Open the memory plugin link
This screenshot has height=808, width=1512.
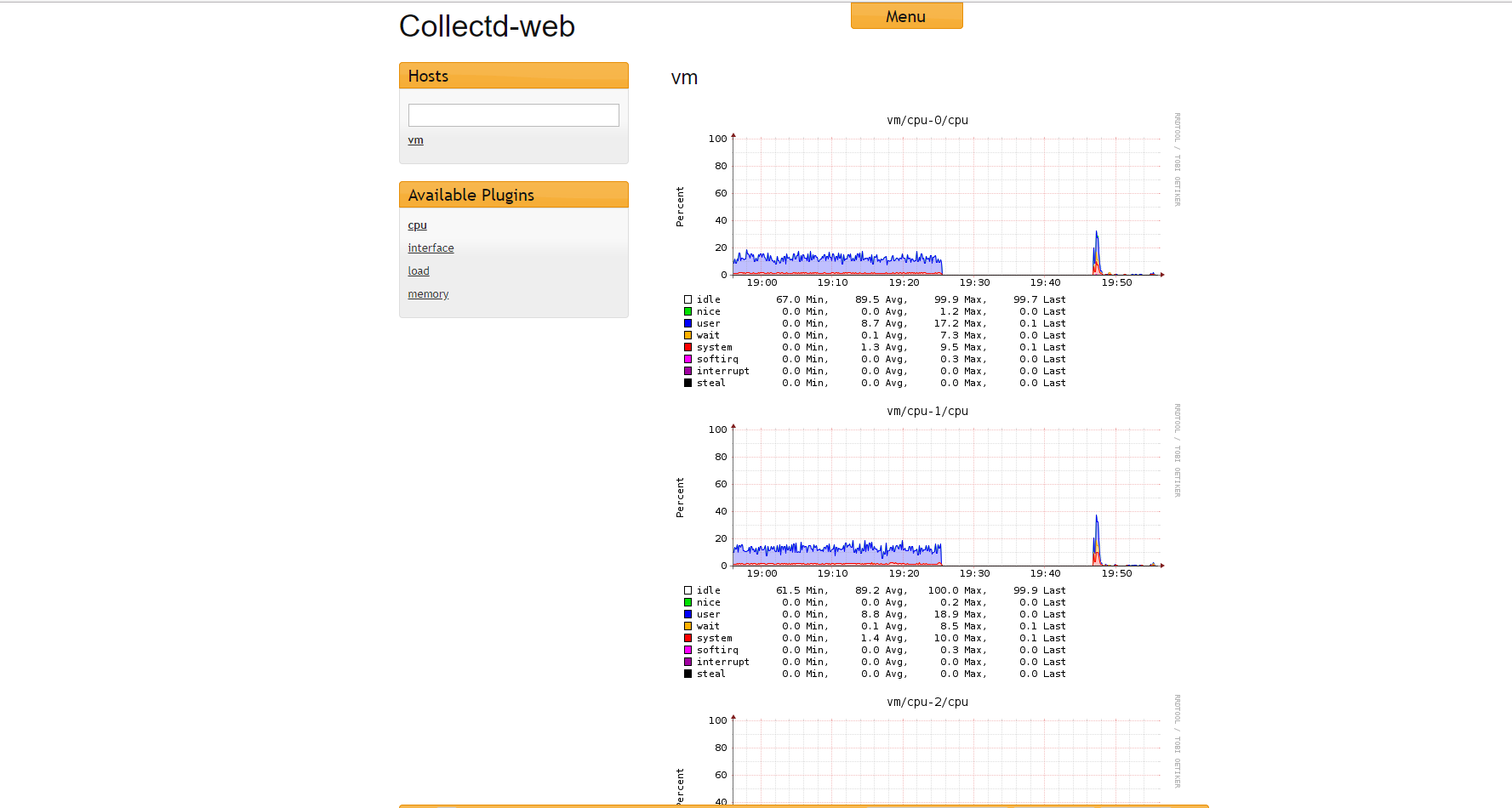click(x=428, y=294)
